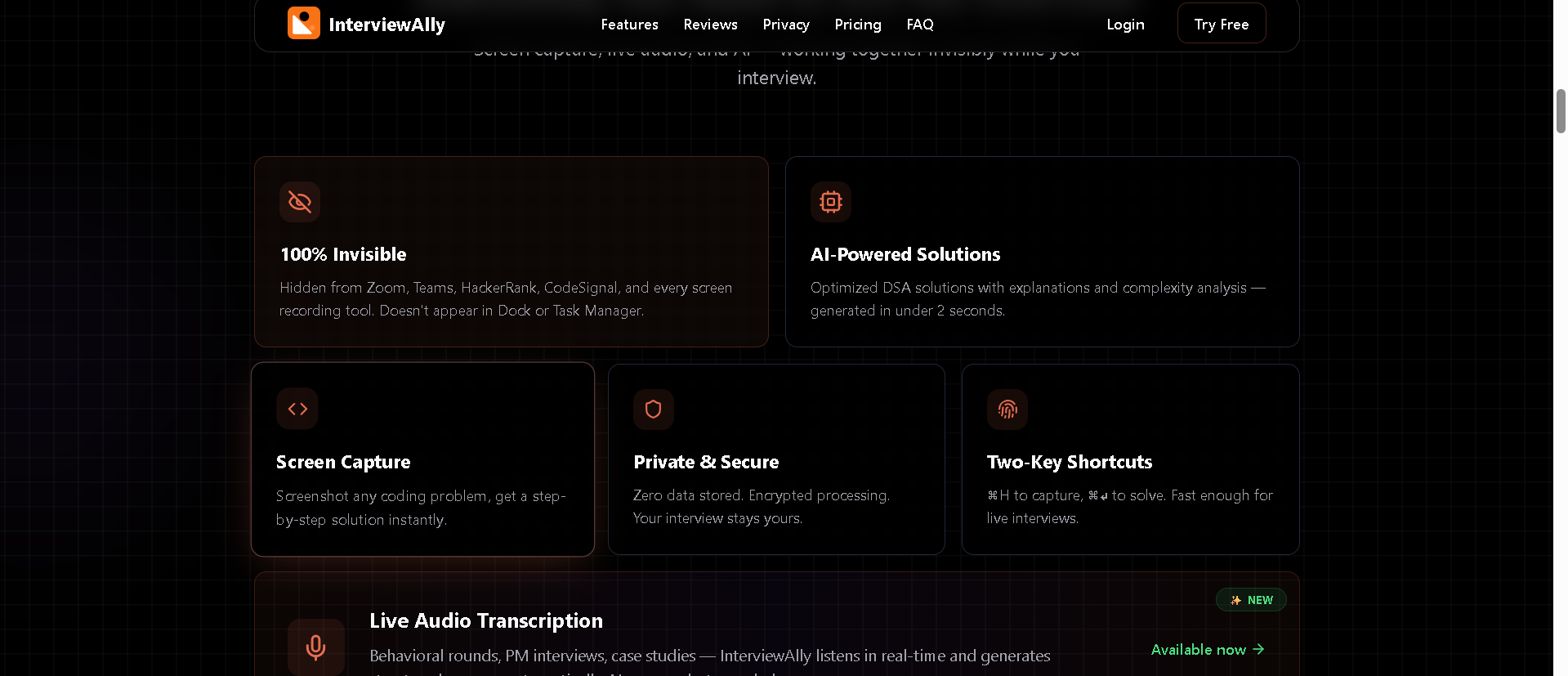
Task: Click the text "⌘H to capture"
Action: point(1034,495)
